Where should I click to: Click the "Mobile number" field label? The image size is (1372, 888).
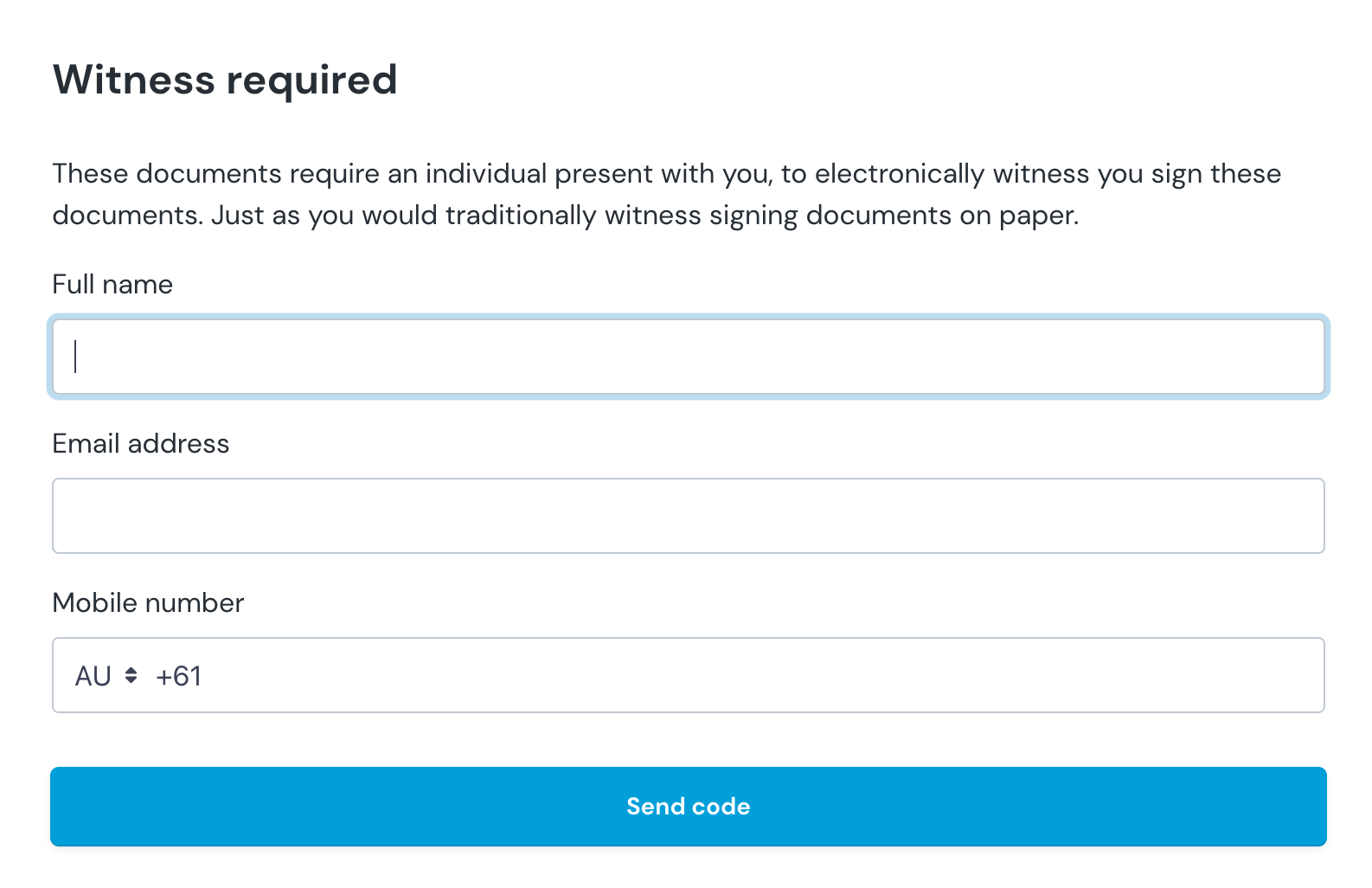148,603
